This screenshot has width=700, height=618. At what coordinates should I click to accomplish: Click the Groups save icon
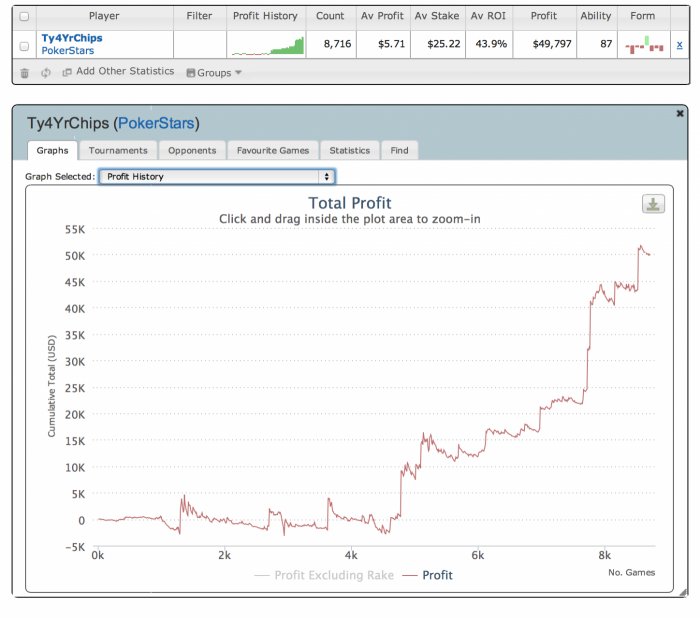(191, 73)
